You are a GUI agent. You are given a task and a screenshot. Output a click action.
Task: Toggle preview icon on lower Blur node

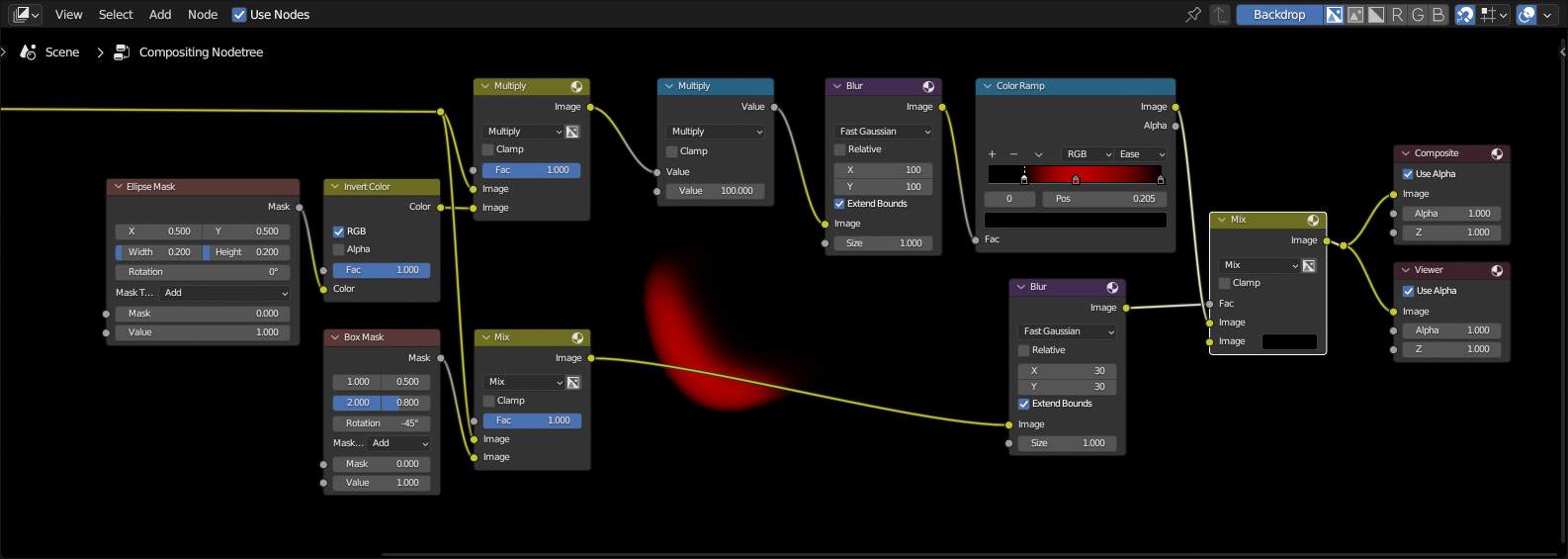point(1112,287)
